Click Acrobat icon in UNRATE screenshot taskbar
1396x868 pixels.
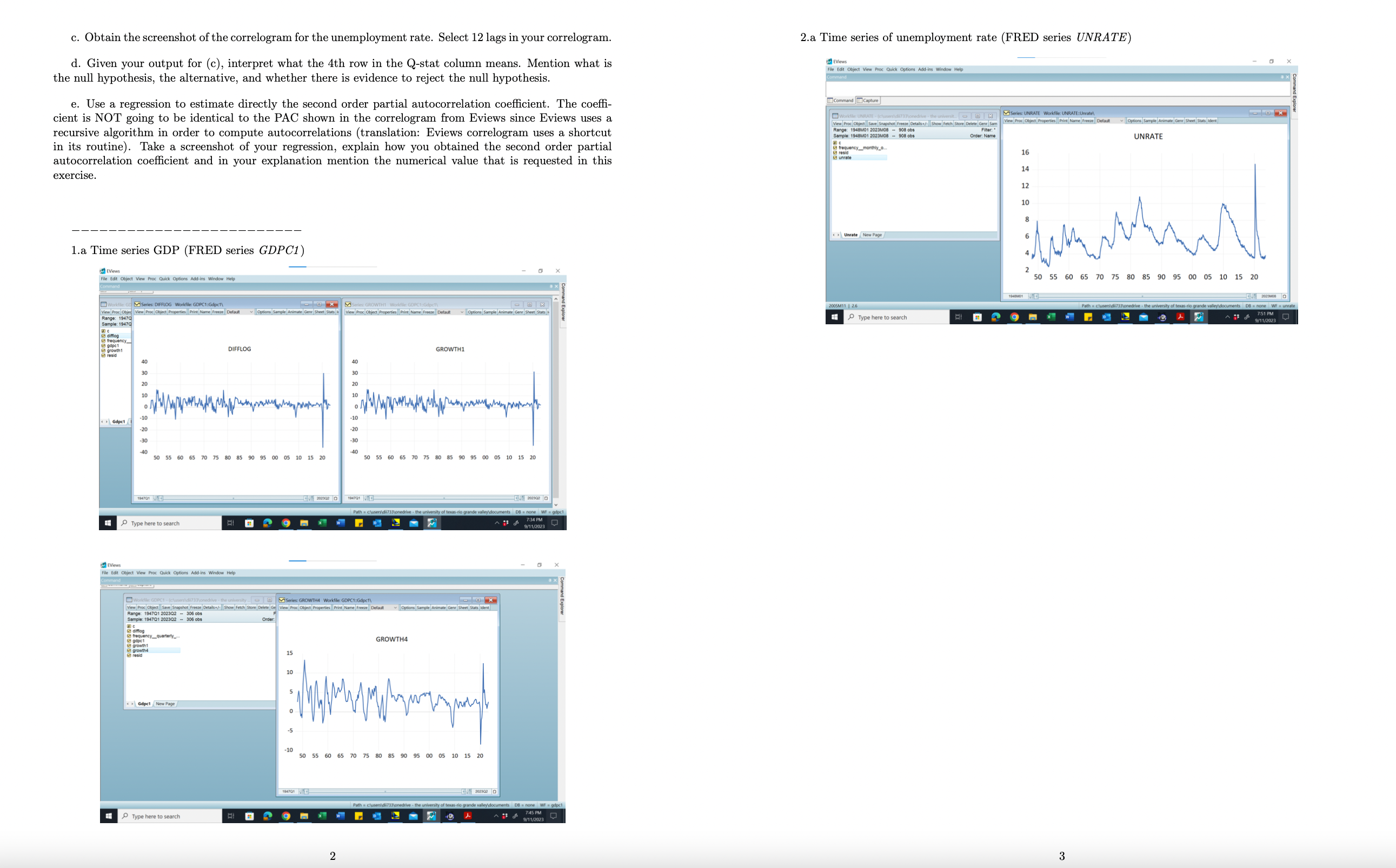pyautogui.click(x=1180, y=317)
